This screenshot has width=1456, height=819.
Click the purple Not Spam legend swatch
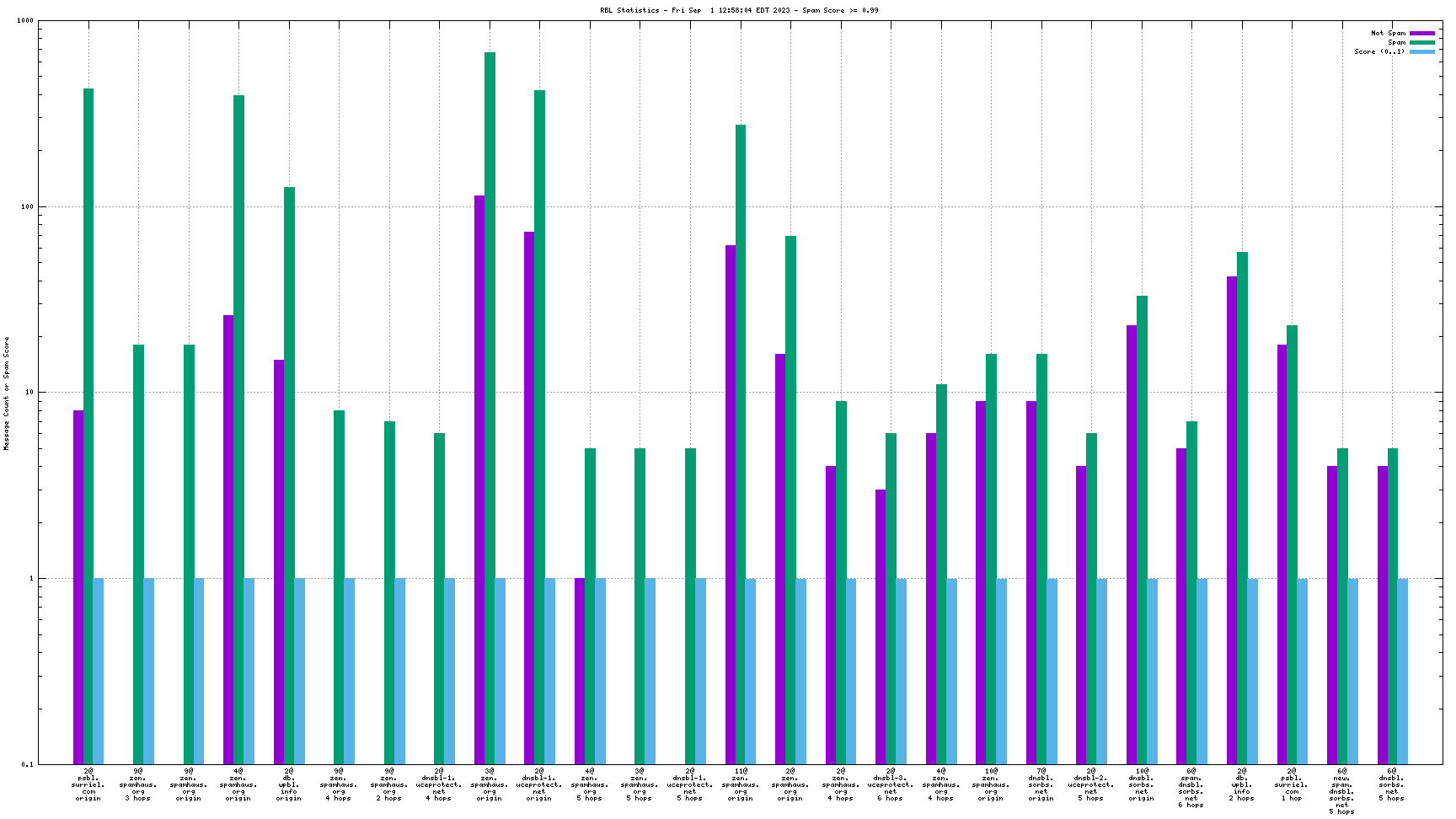tap(1422, 34)
